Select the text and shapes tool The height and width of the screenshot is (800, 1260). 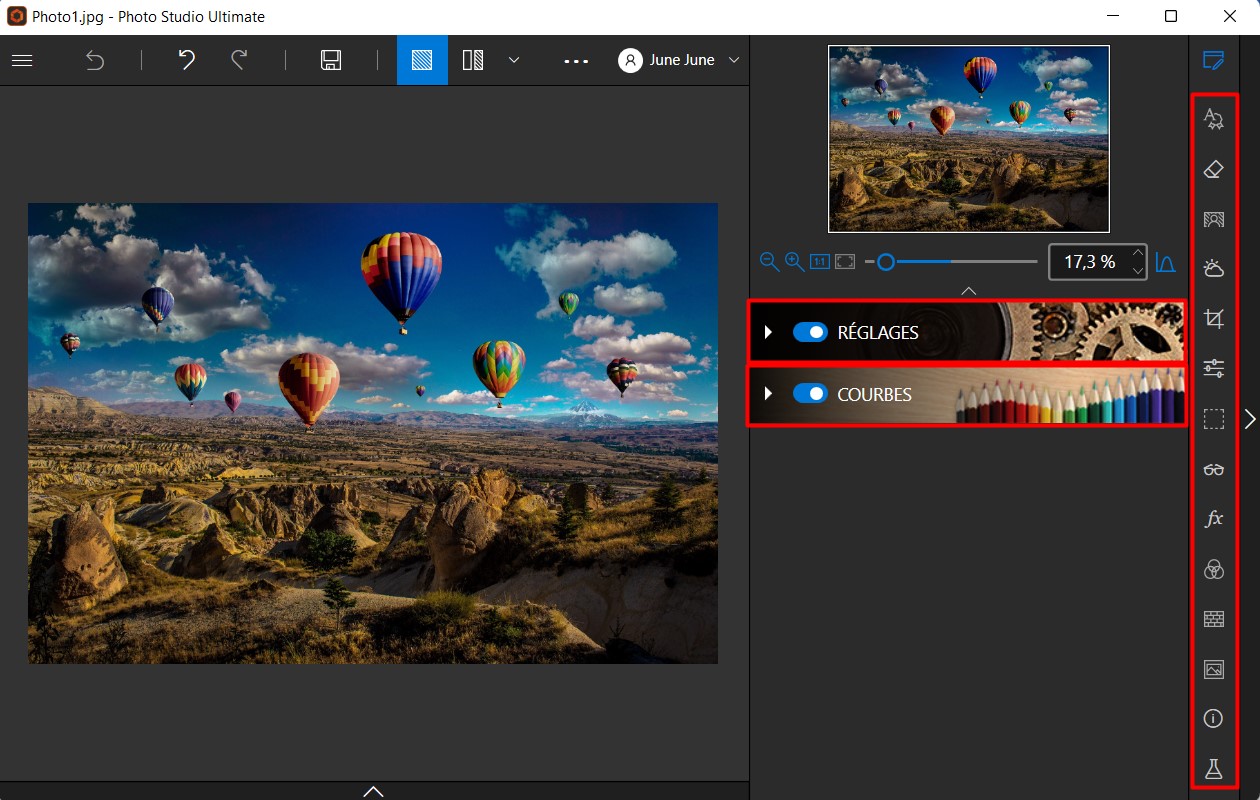1214,120
